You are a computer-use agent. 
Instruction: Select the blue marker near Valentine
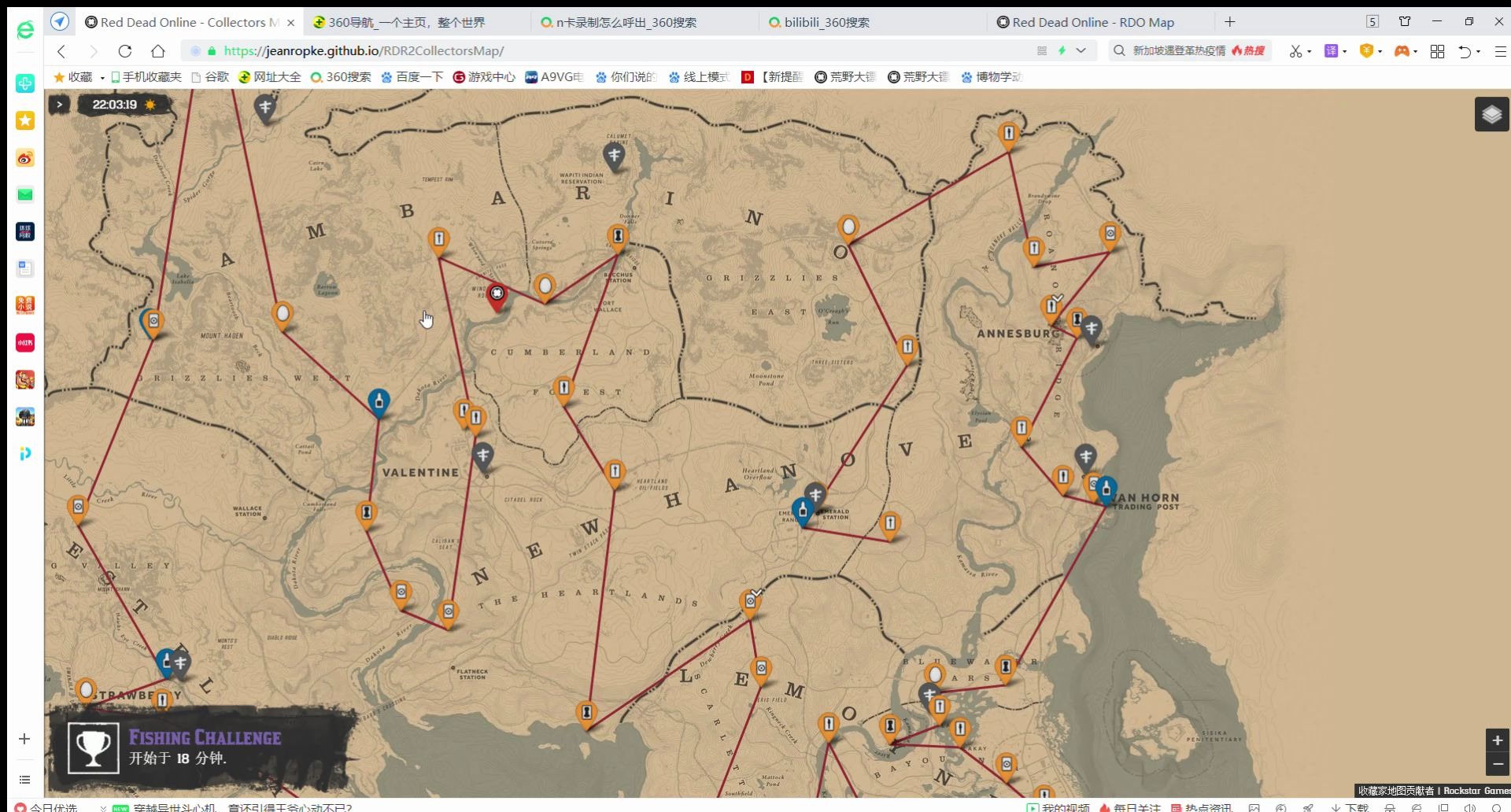click(379, 402)
